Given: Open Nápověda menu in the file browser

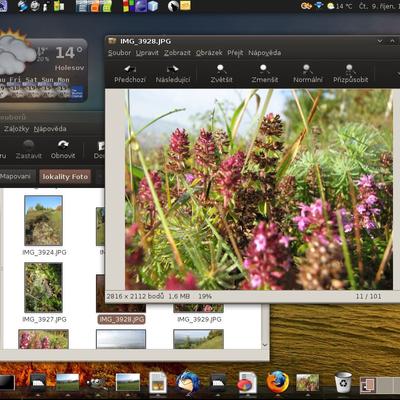Looking at the screenshot, I should pos(50,129).
